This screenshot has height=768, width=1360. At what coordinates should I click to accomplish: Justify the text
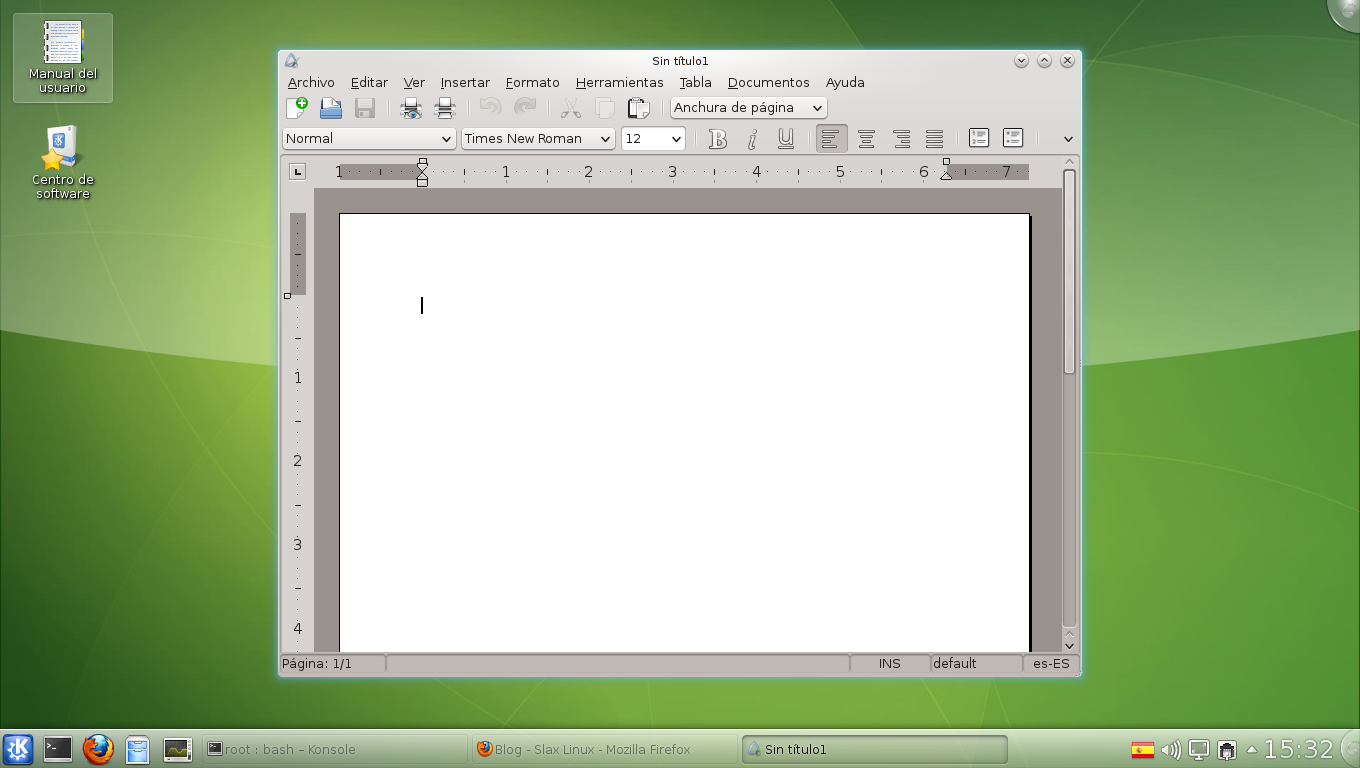pyautogui.click(x=934, y=139)
